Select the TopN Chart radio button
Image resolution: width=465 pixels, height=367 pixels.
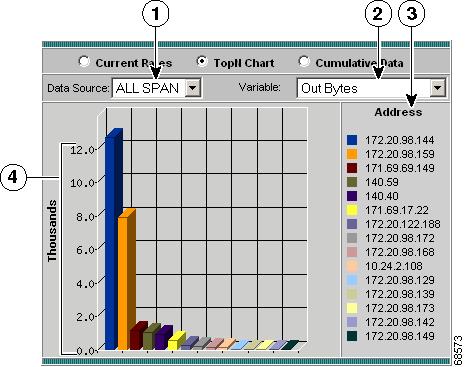tap(202, 61)
